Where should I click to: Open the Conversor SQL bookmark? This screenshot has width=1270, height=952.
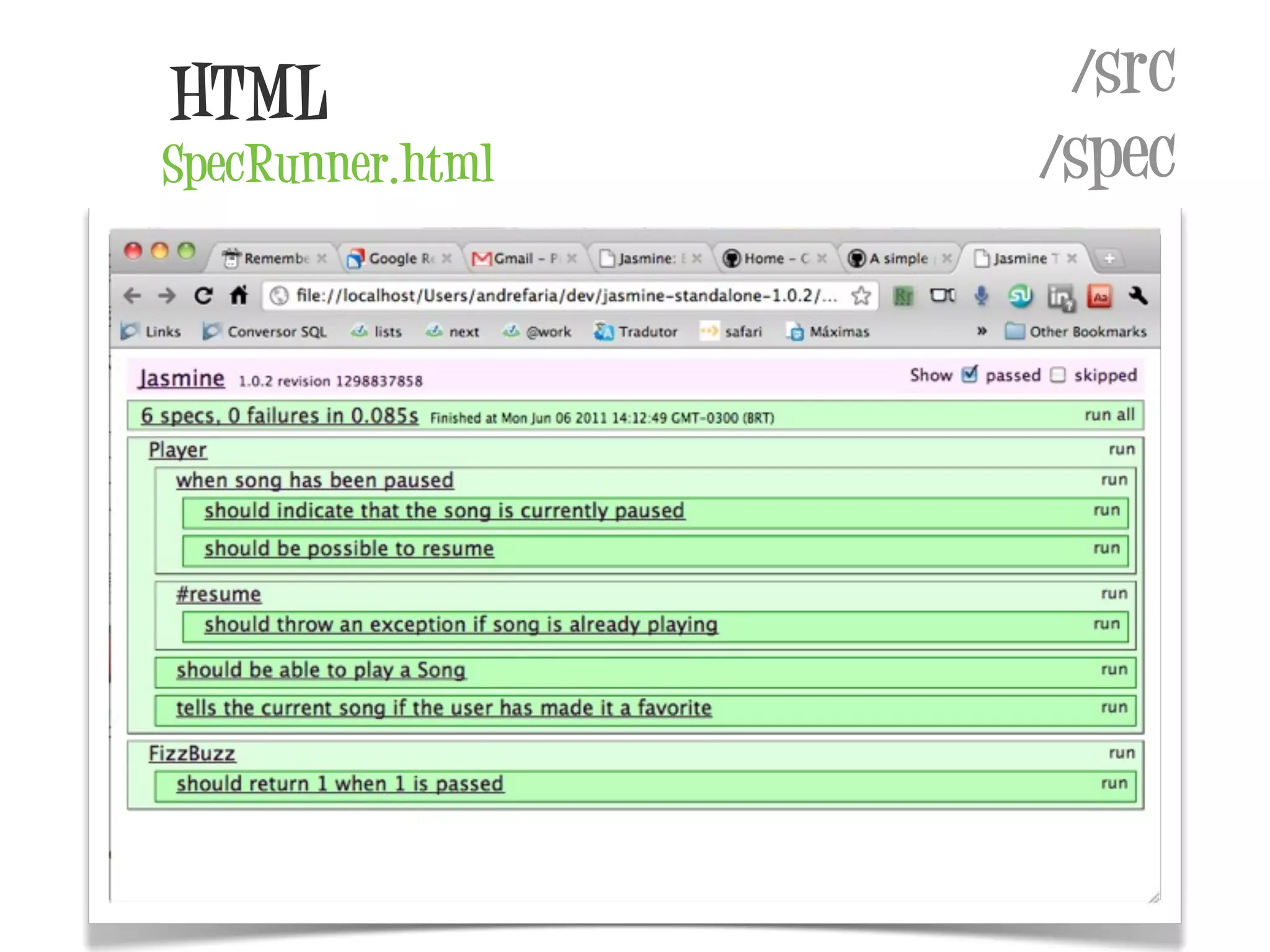pyautogui.click(x=265, y=332)
